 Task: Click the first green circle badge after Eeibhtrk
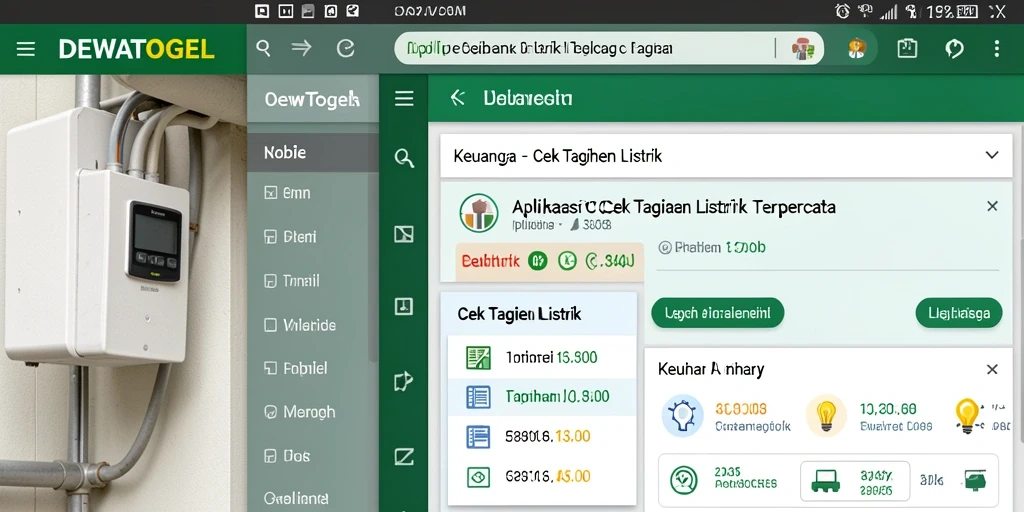[537, 262]
